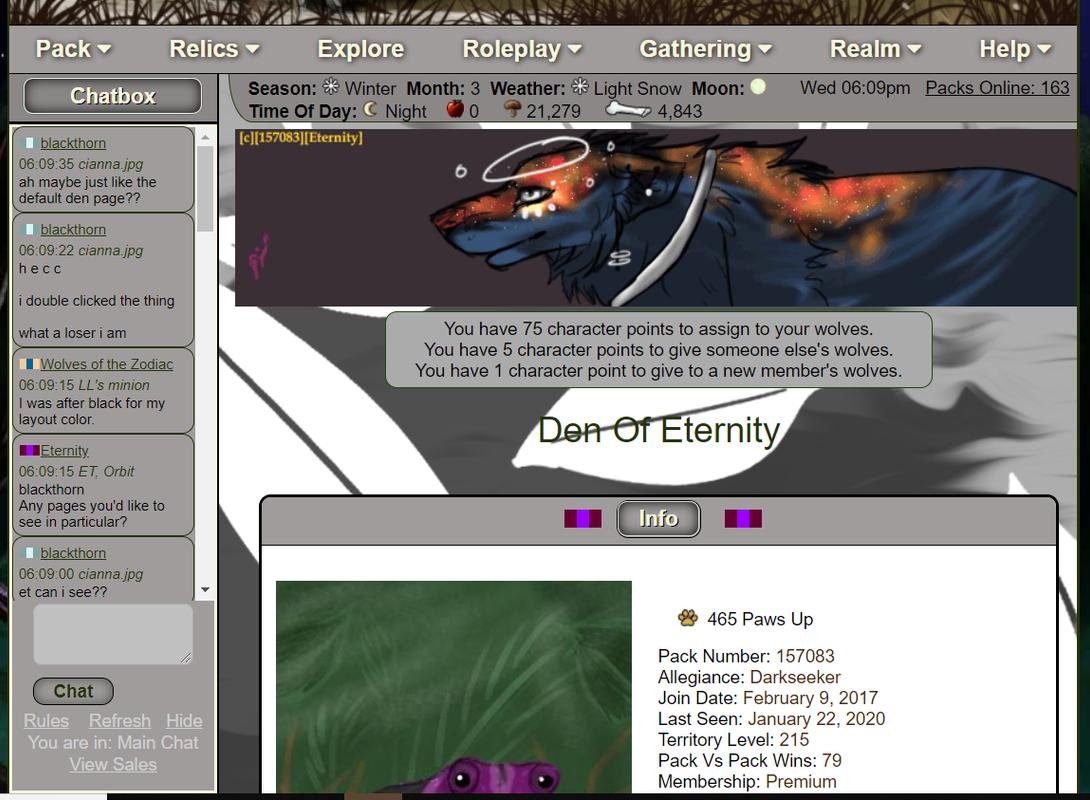The width and height of the screenshot is (1090, 800).
Task: Open the Packs Online: 163 link
Action: 997,88
